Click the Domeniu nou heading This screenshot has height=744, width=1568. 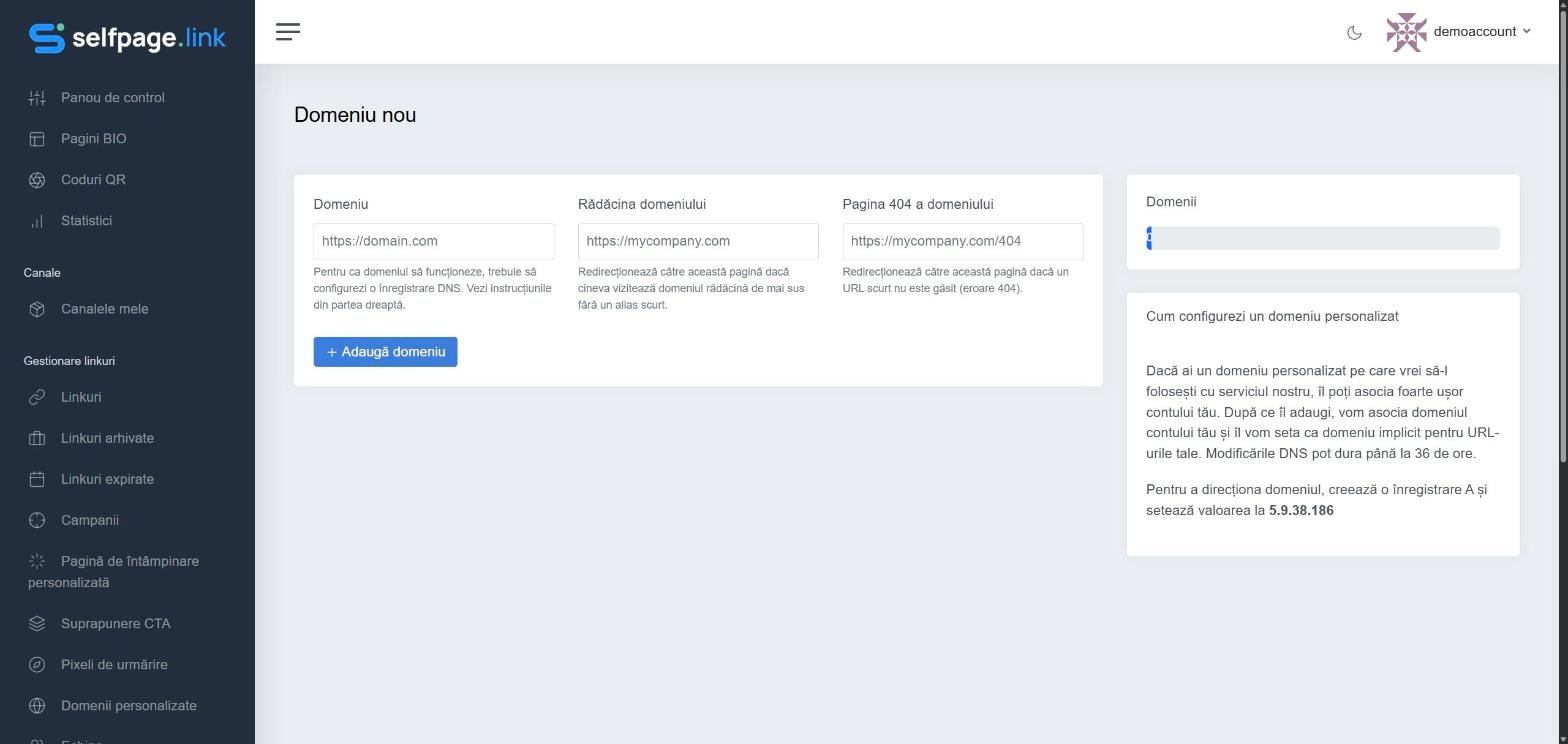point(355,115)
